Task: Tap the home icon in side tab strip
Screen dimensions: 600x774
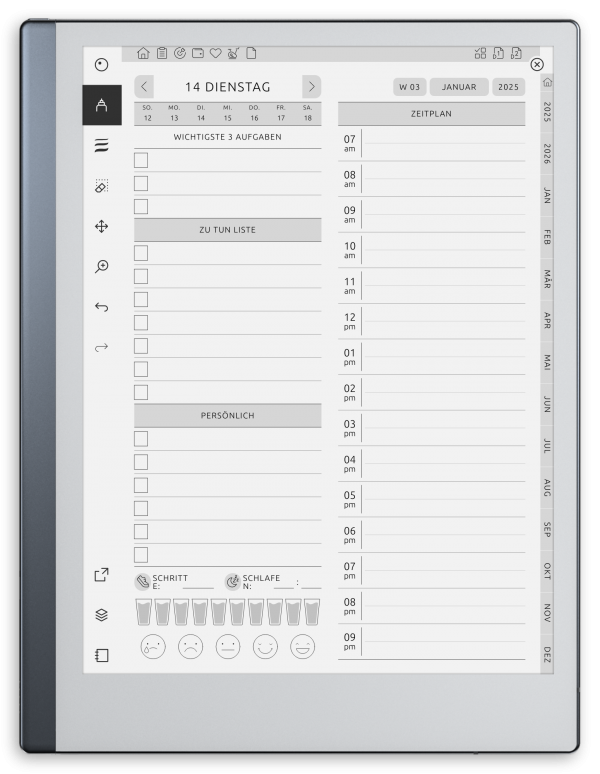Action: pyautogui.click(x=547, y=82)
